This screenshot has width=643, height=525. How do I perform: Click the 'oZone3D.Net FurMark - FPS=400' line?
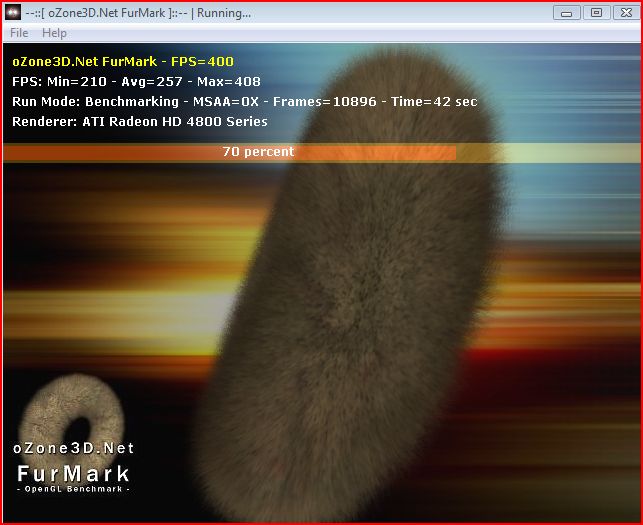coord(123,62)
